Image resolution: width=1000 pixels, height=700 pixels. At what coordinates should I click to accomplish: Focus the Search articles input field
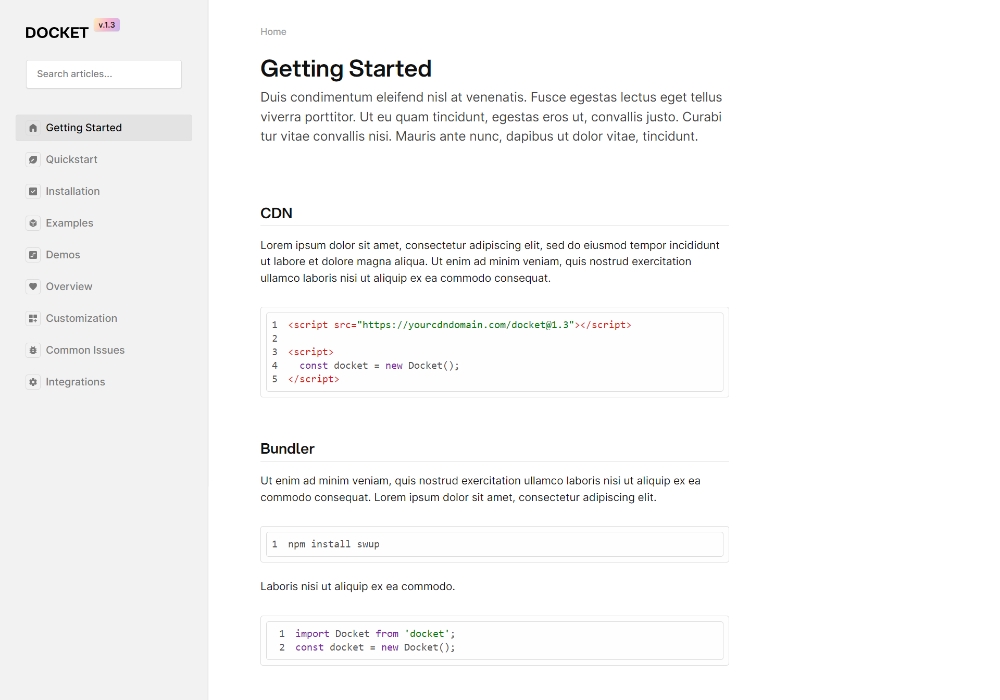(x=104, y=74)
